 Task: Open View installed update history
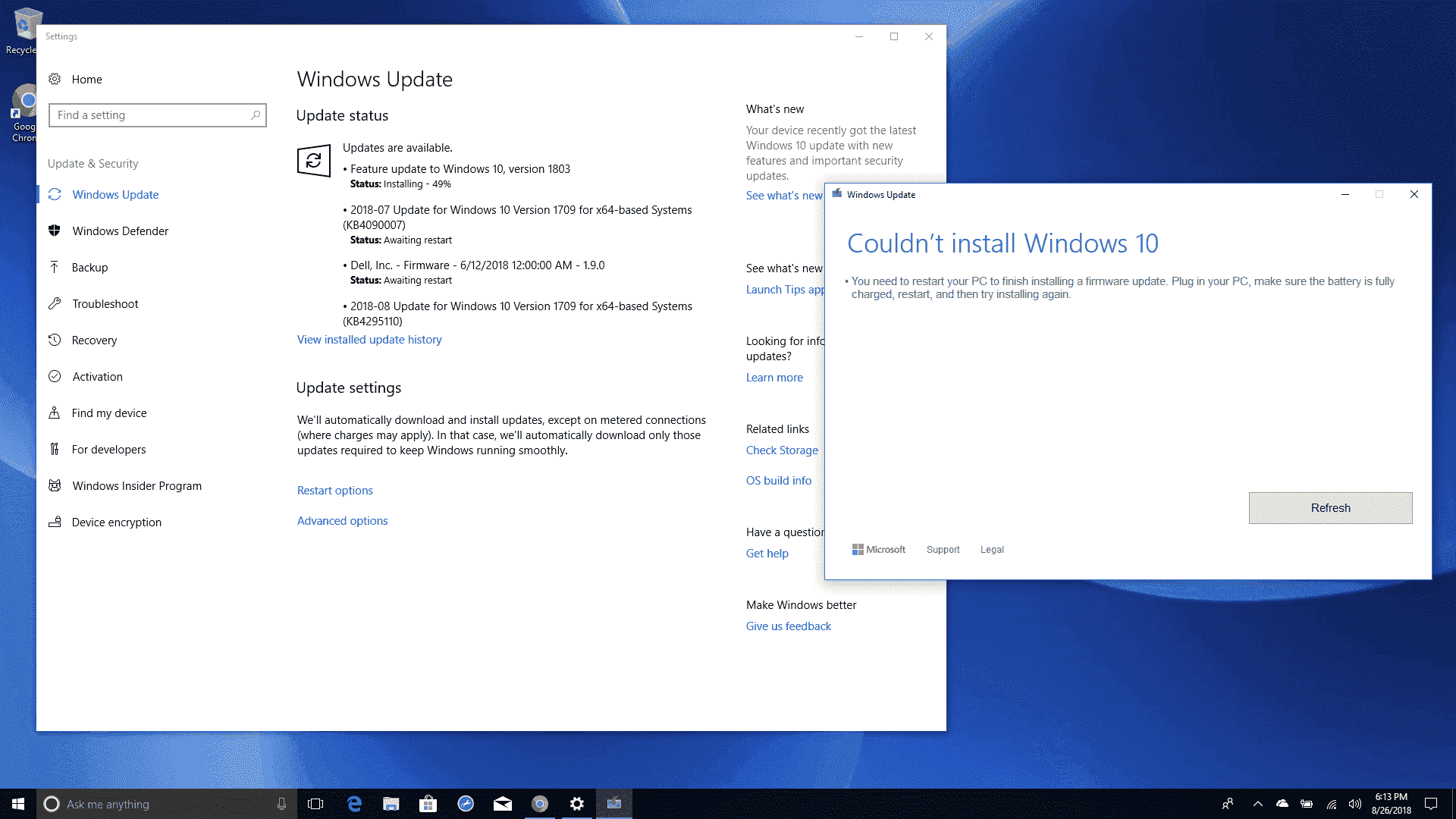369,339
